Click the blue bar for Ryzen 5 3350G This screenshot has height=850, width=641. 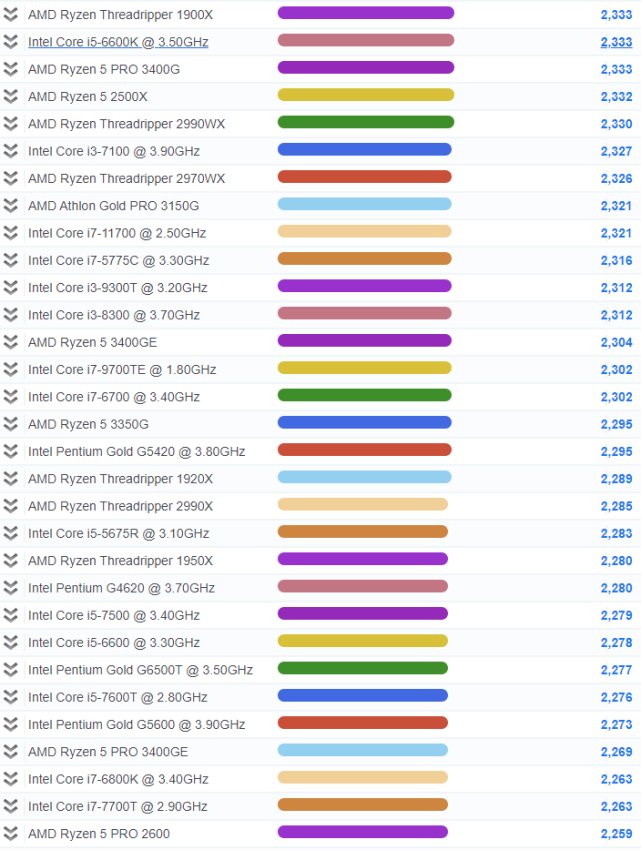[x=364, y=422]
